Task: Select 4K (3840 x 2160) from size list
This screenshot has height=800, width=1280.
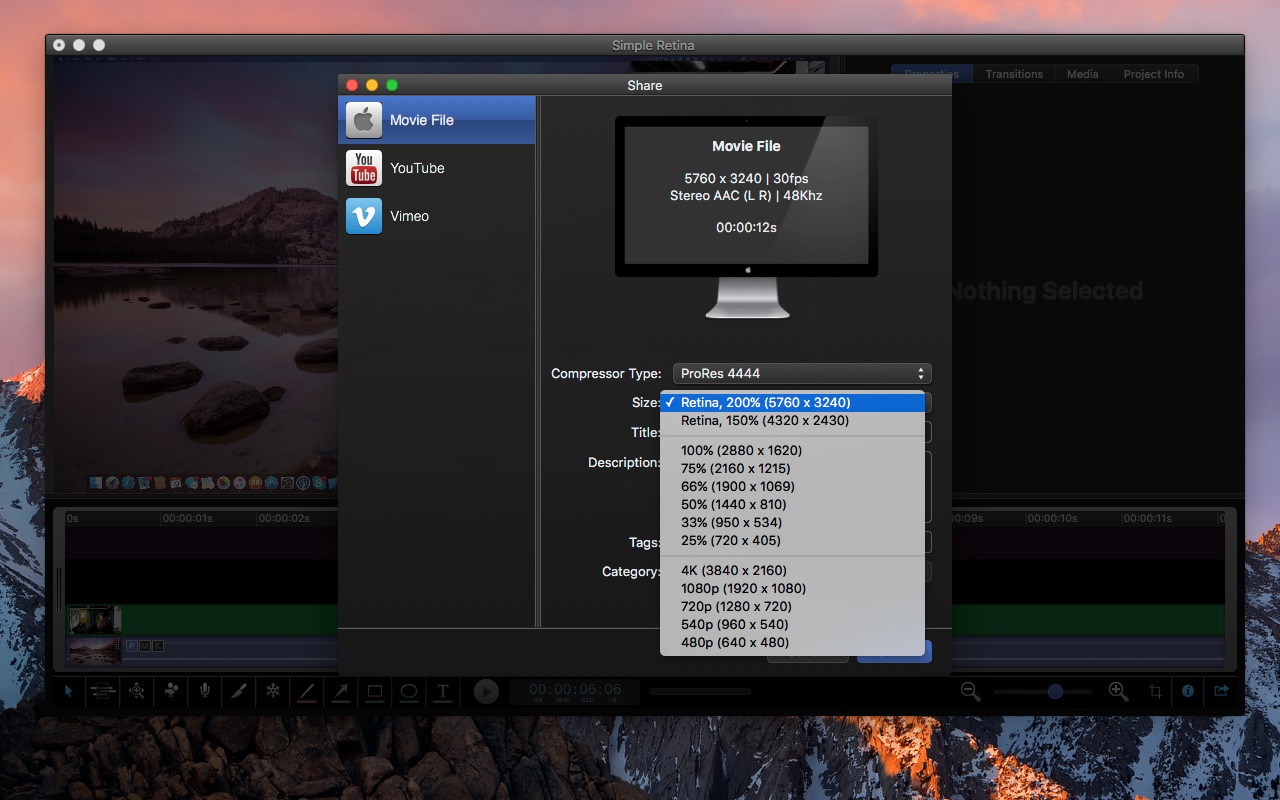Action: point(733,570)
